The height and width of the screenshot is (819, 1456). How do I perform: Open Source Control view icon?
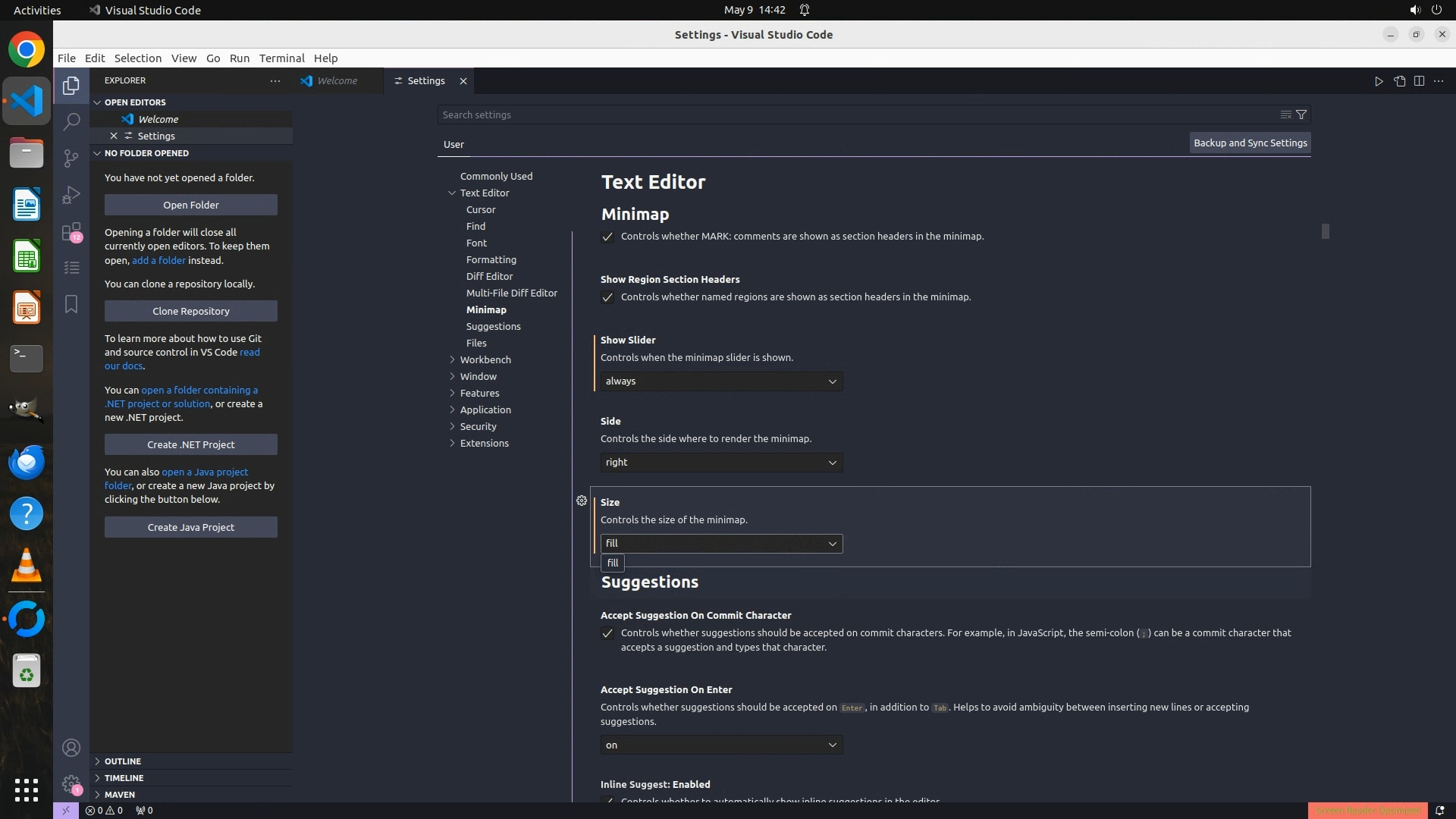[x=71, y=158]
